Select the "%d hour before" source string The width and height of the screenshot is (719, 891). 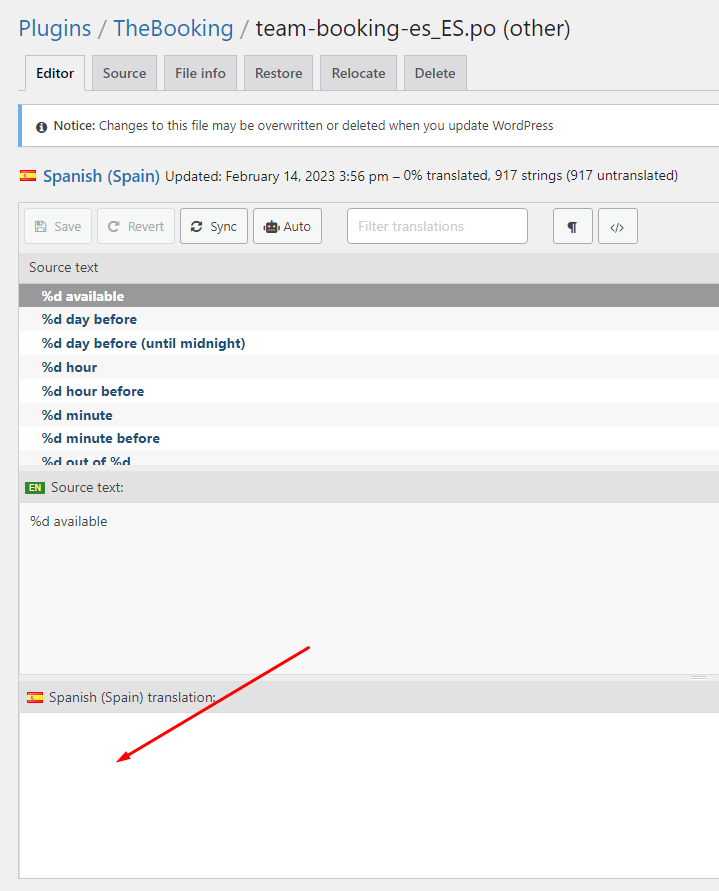92,391
